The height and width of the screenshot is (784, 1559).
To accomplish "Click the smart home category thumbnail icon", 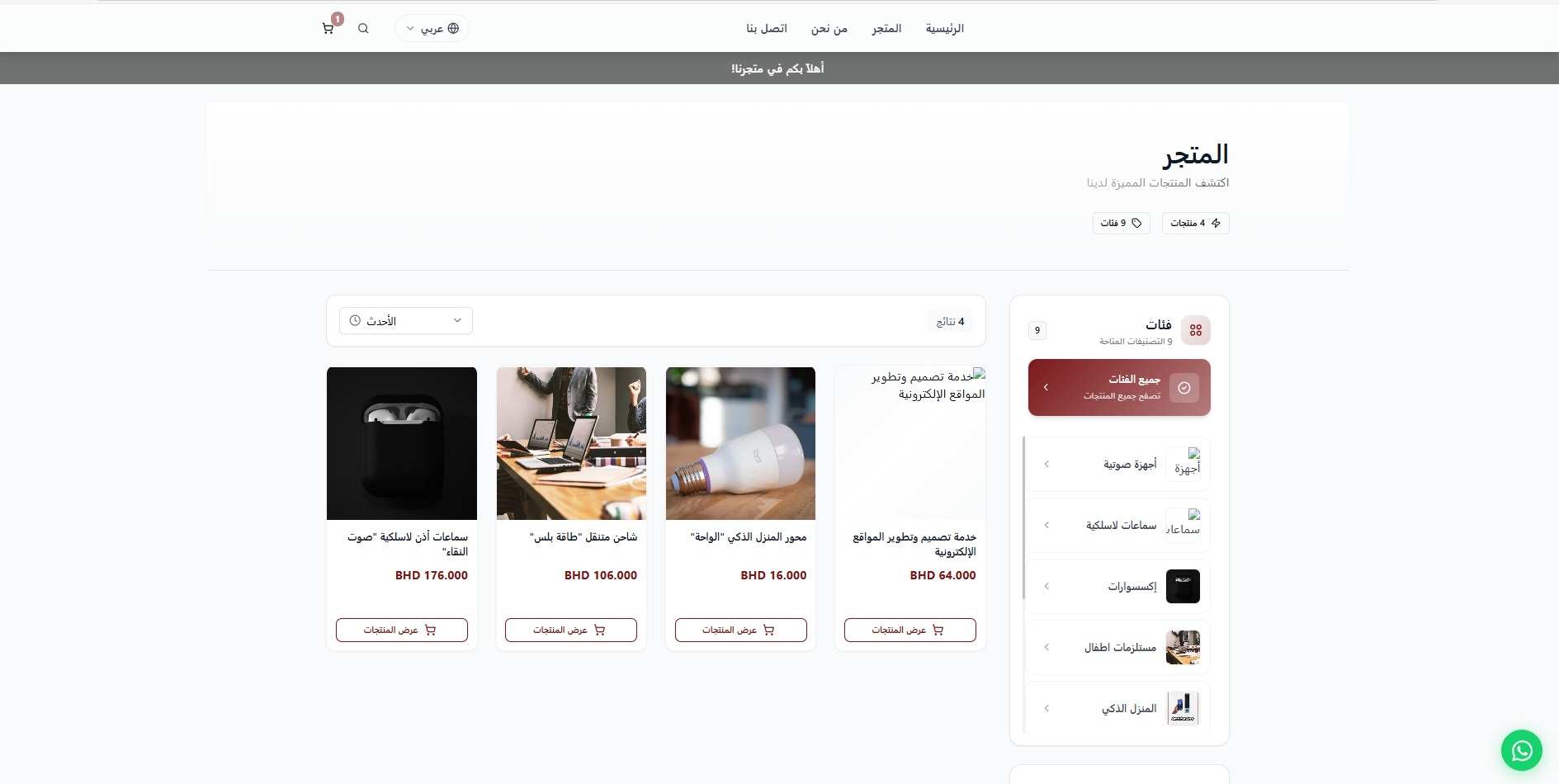I will (x=1183, y=708).
